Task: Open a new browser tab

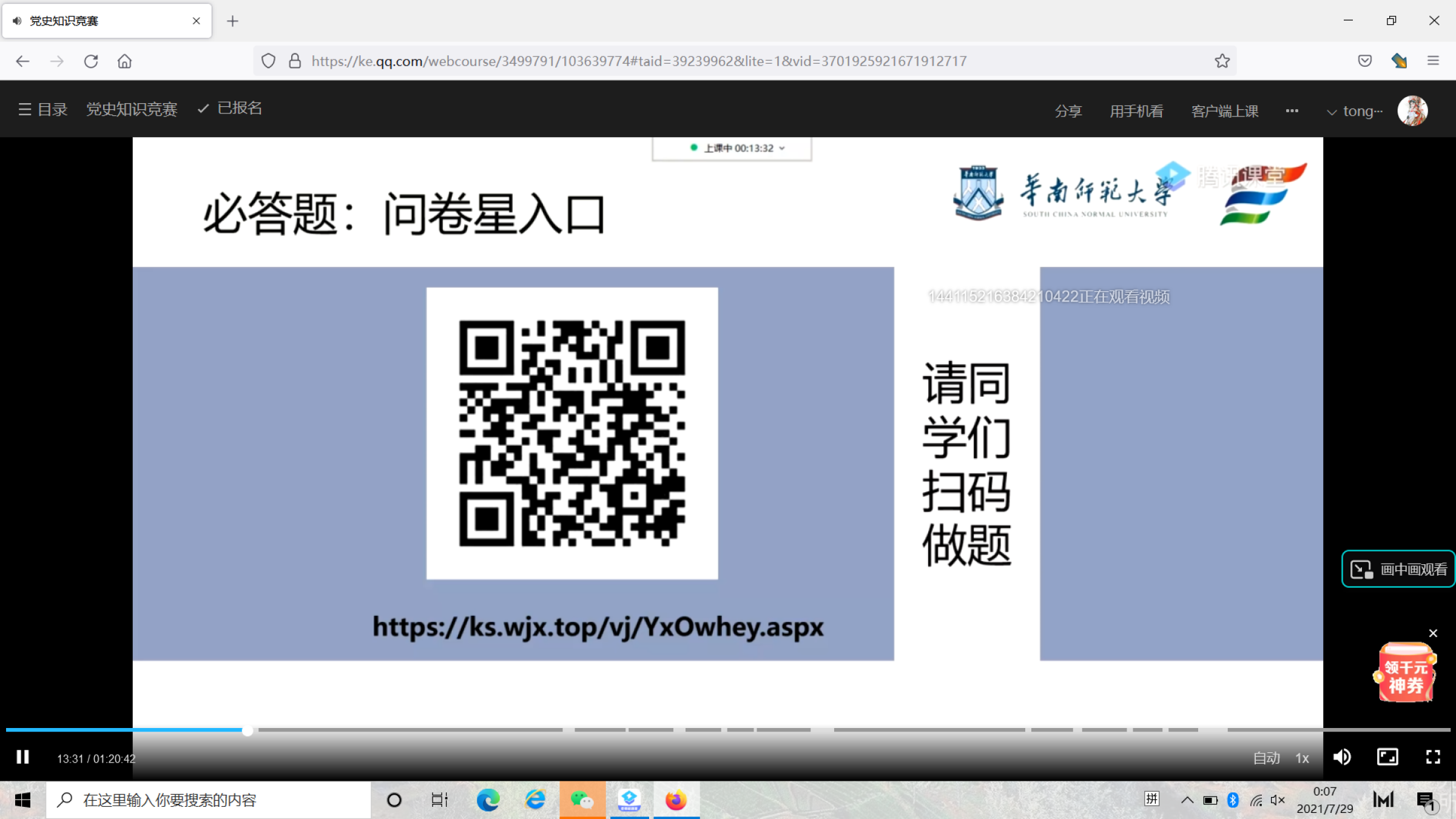Action: [x=232, y=21]
